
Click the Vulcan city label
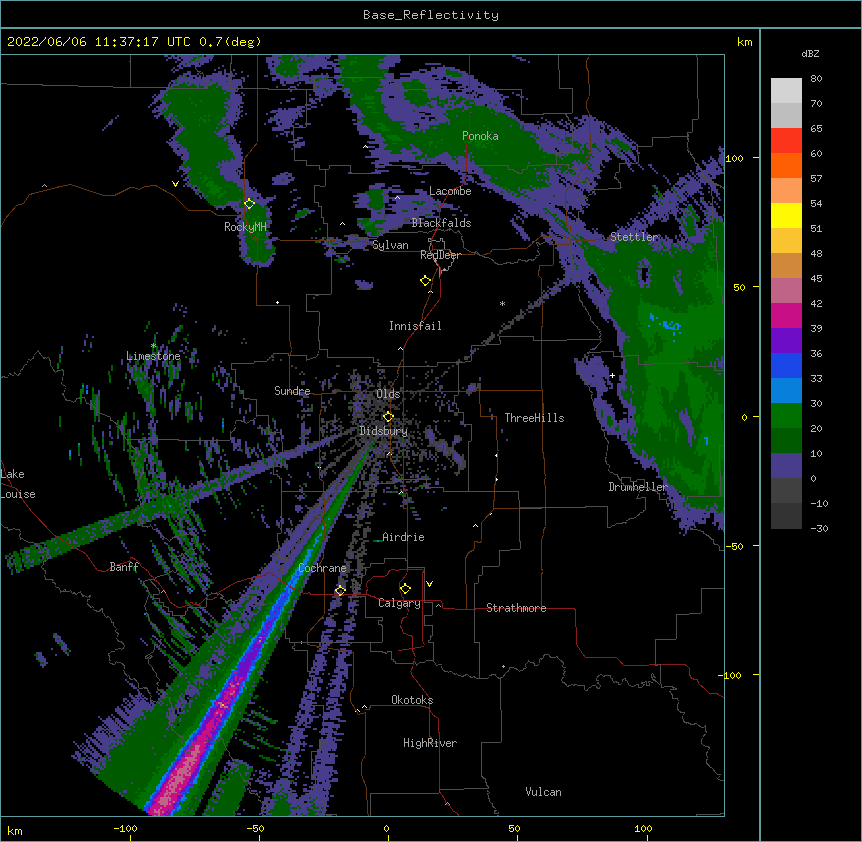[x=543, y=792]
